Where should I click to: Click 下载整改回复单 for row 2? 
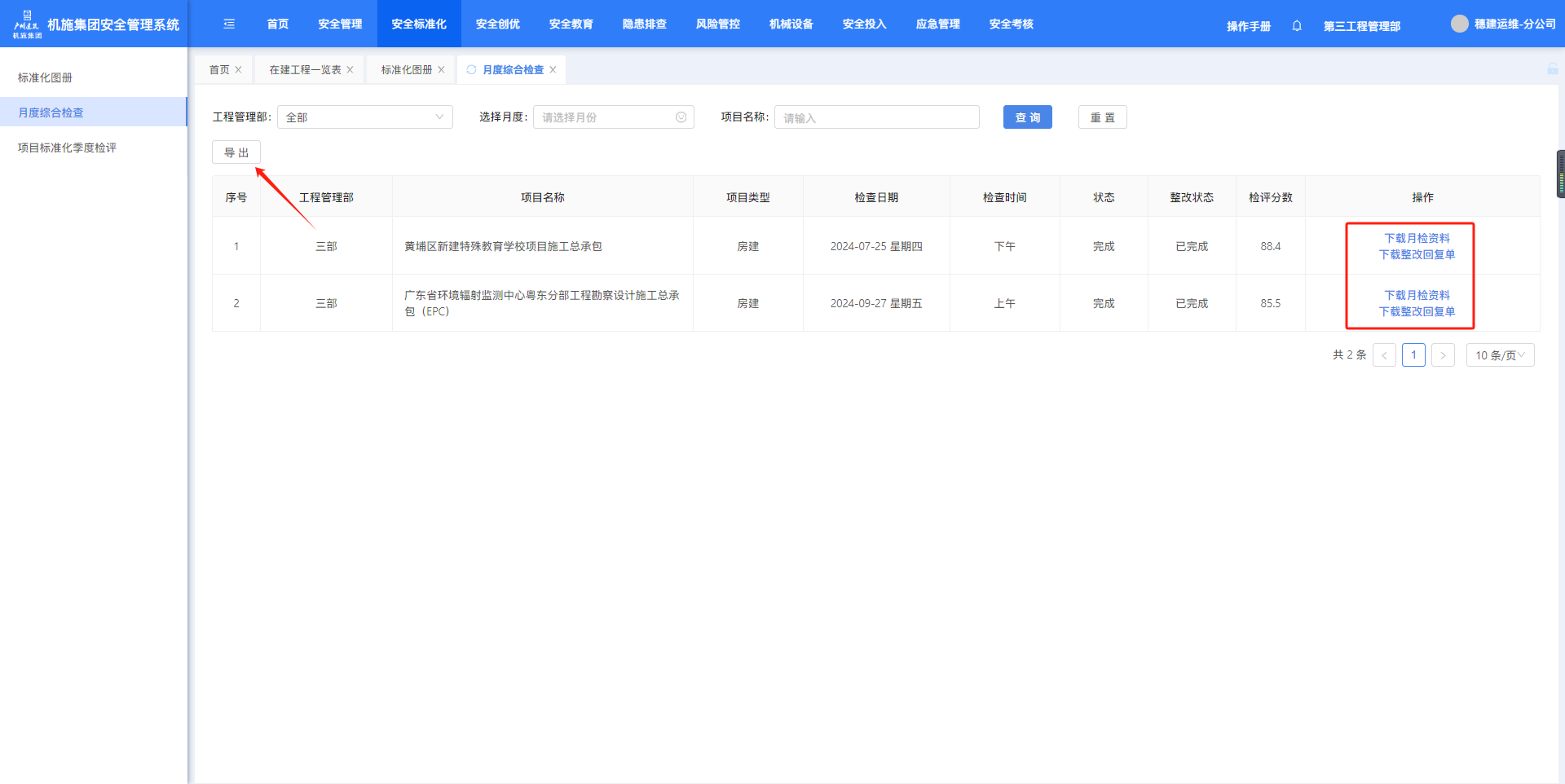click(1417, 311)
